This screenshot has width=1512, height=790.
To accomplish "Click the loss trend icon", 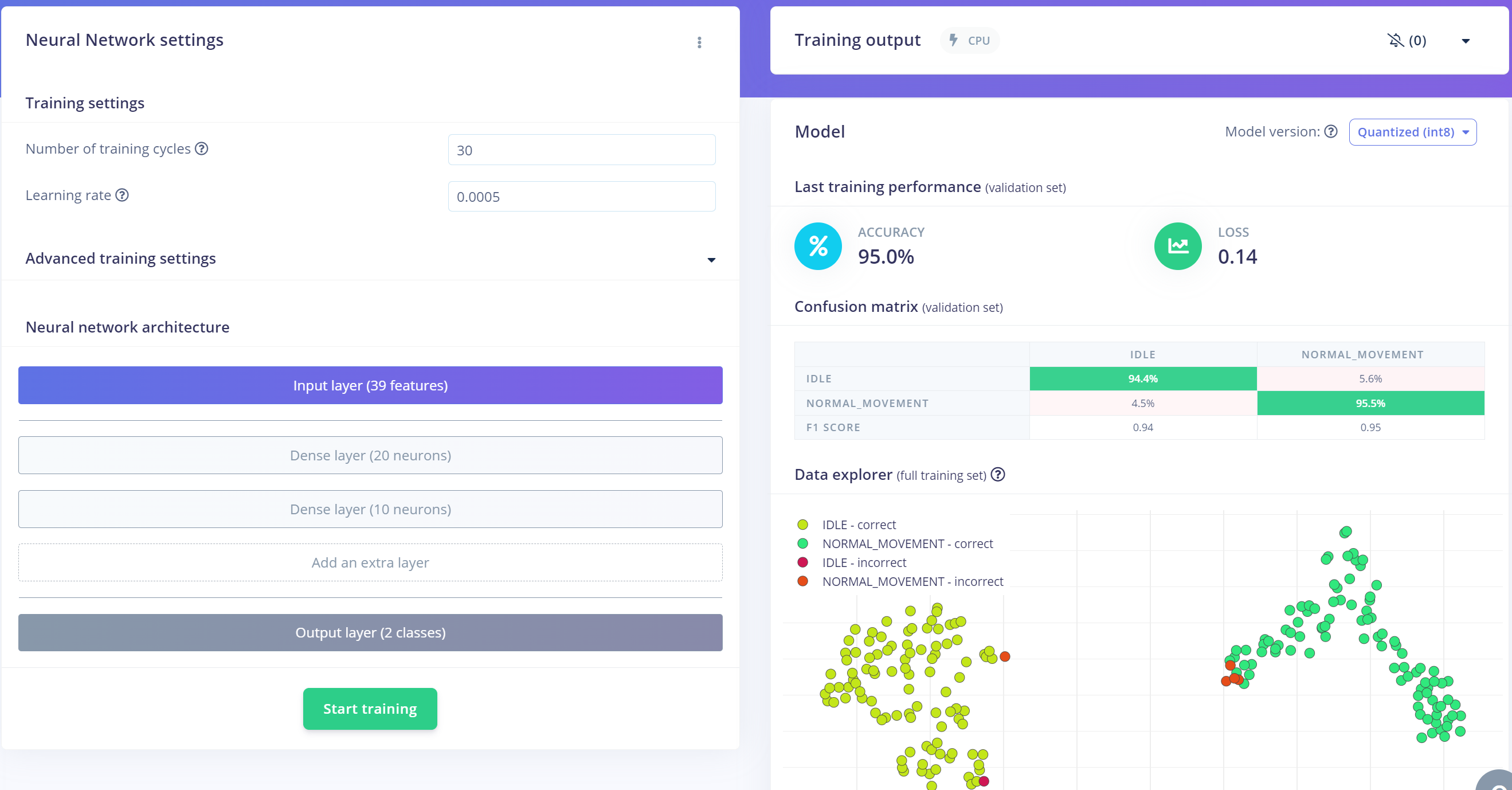I will (1177, 245).
